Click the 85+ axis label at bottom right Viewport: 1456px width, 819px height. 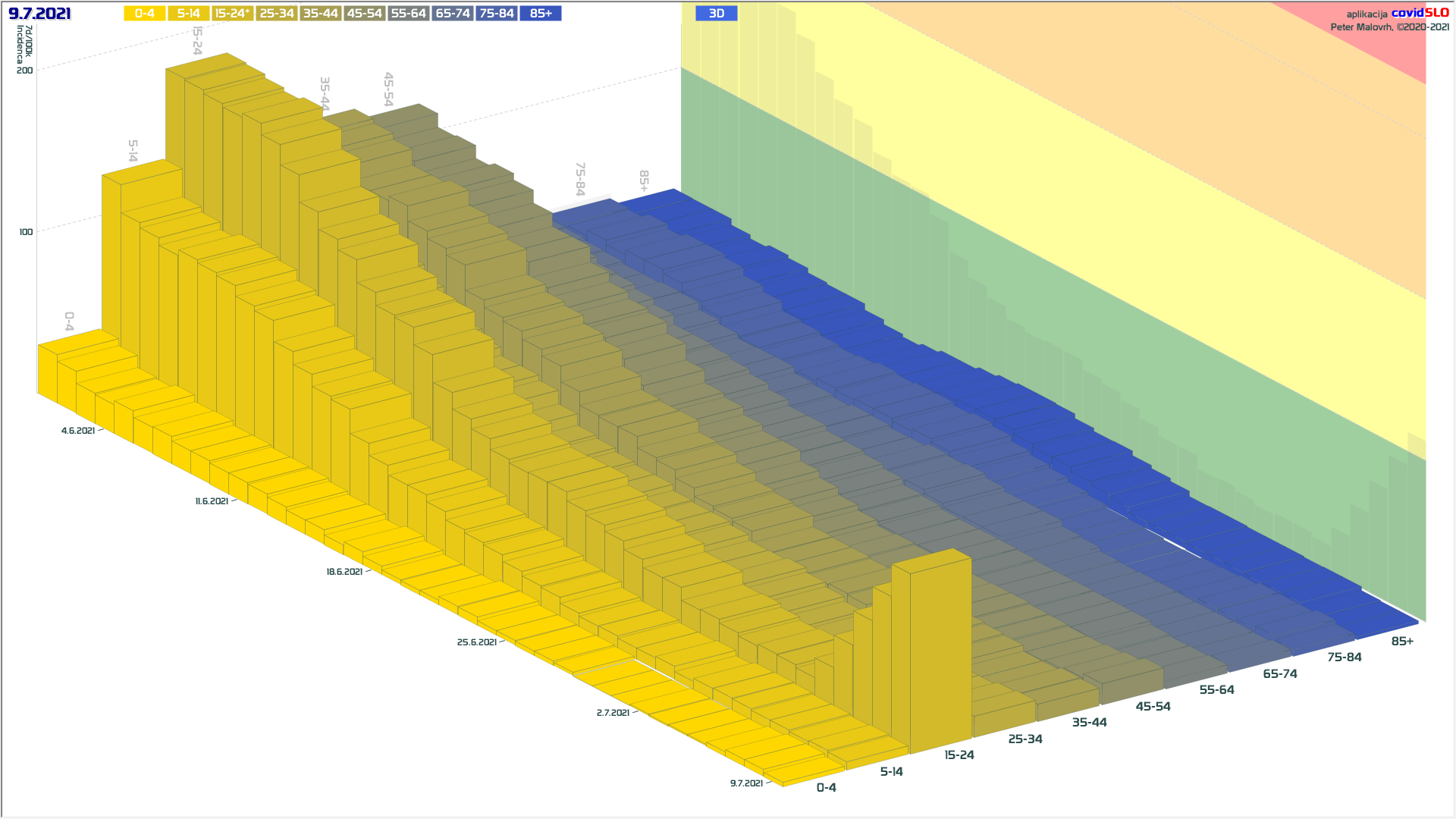[1402, 642]
